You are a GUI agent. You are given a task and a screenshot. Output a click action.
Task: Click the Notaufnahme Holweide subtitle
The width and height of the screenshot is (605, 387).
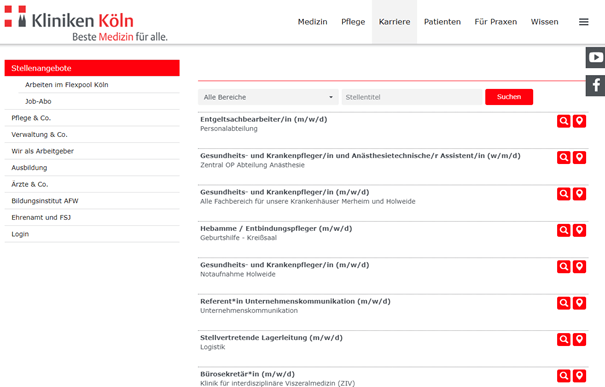point(238,274)
